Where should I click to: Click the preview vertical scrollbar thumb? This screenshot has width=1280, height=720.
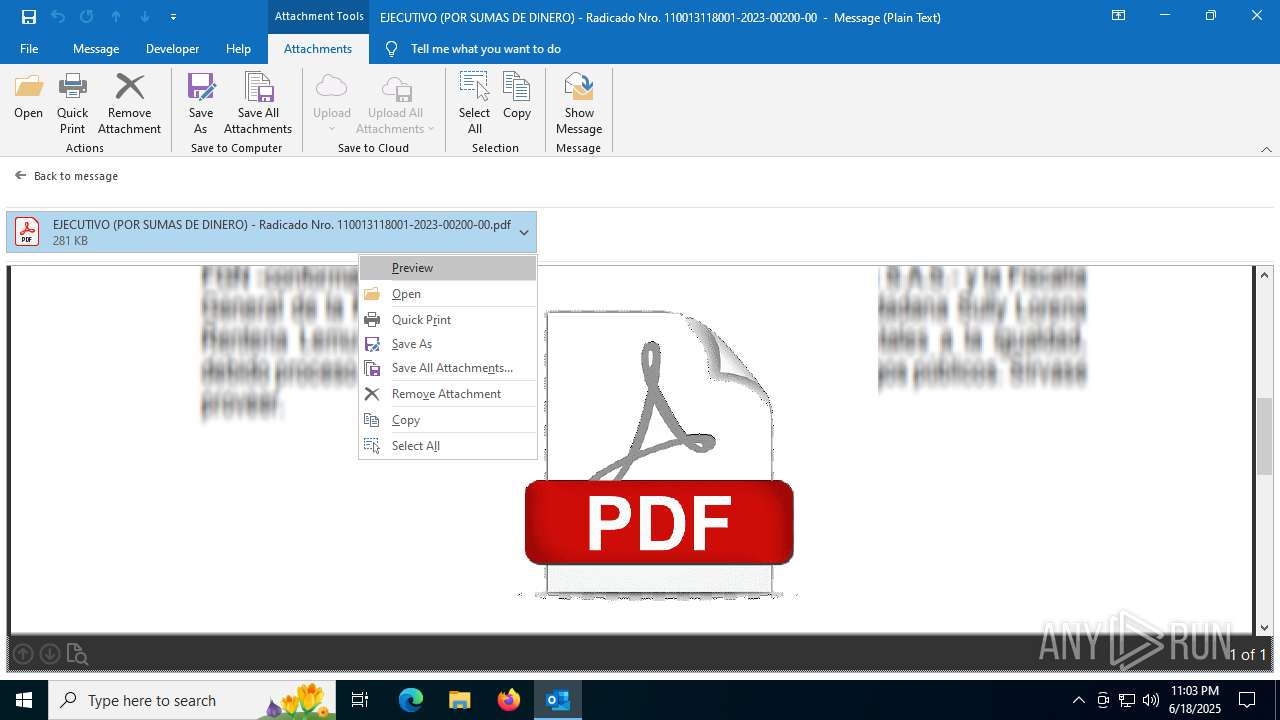1264,435
